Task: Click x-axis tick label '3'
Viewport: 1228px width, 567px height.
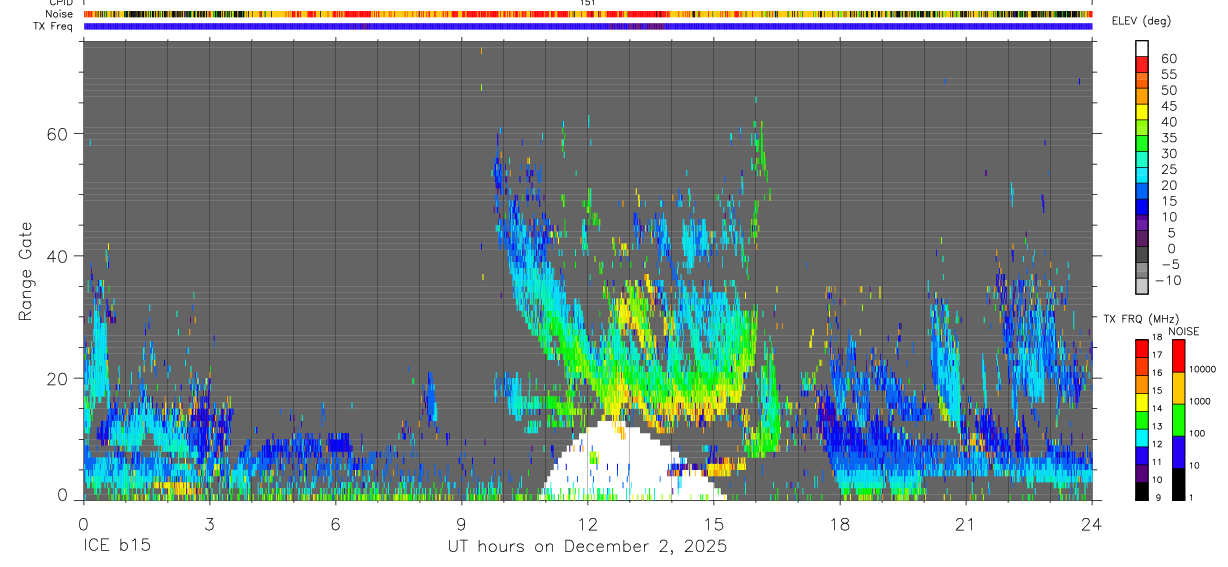Action: click(x=209, y=525)
